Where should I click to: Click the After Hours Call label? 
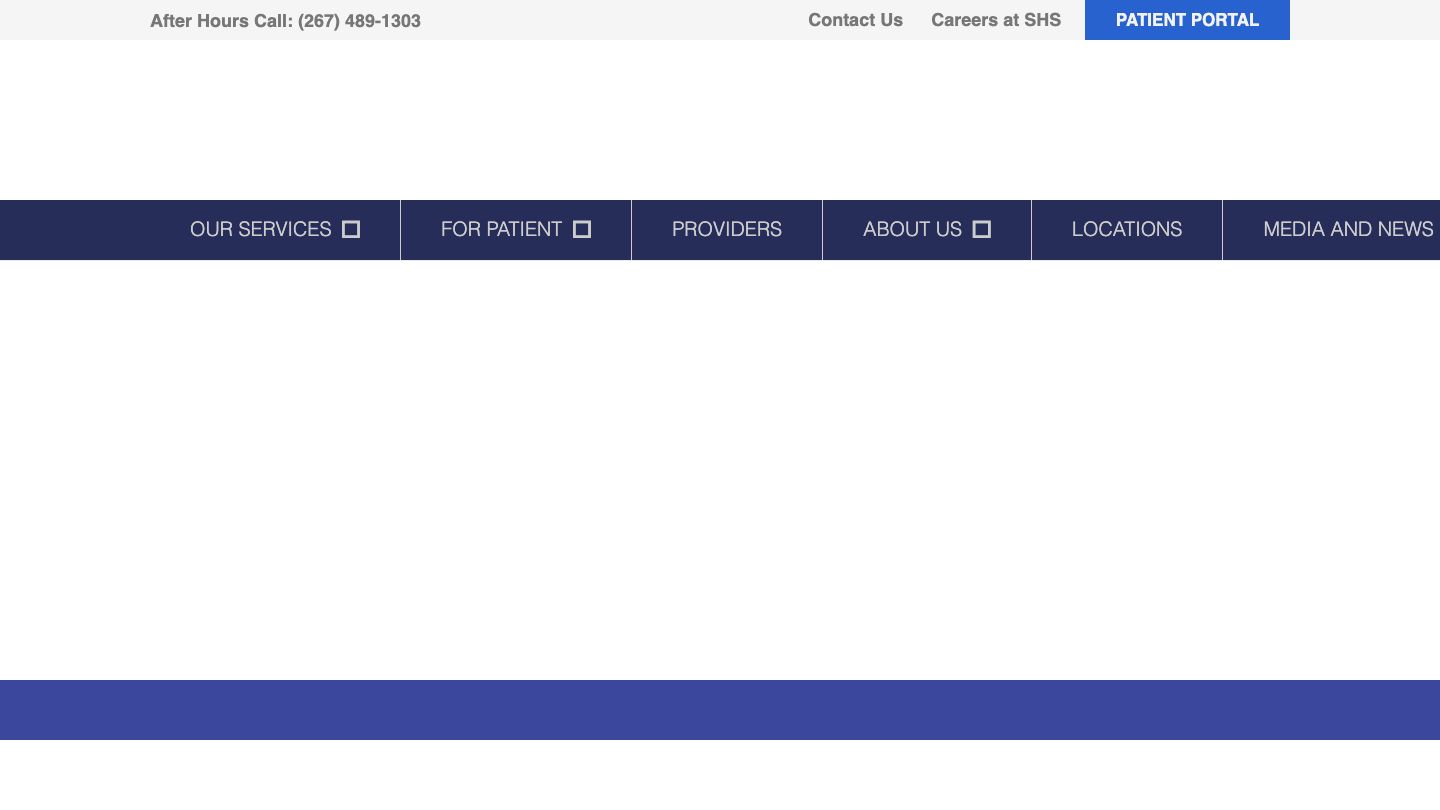coord(221,21)
